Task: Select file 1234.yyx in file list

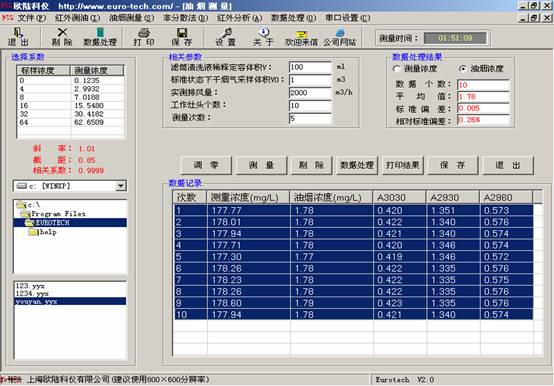Action: click(x=32, y=293)
